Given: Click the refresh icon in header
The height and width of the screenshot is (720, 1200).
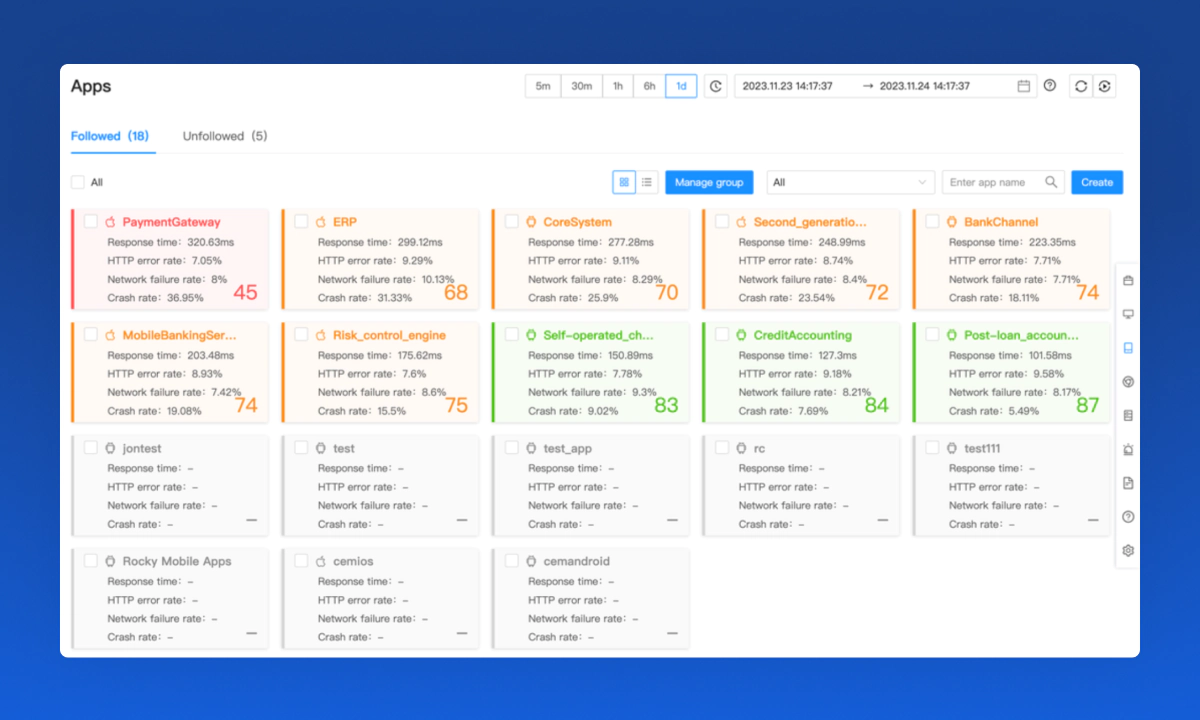Looking at the screenshot, I should coord(1081,86).
